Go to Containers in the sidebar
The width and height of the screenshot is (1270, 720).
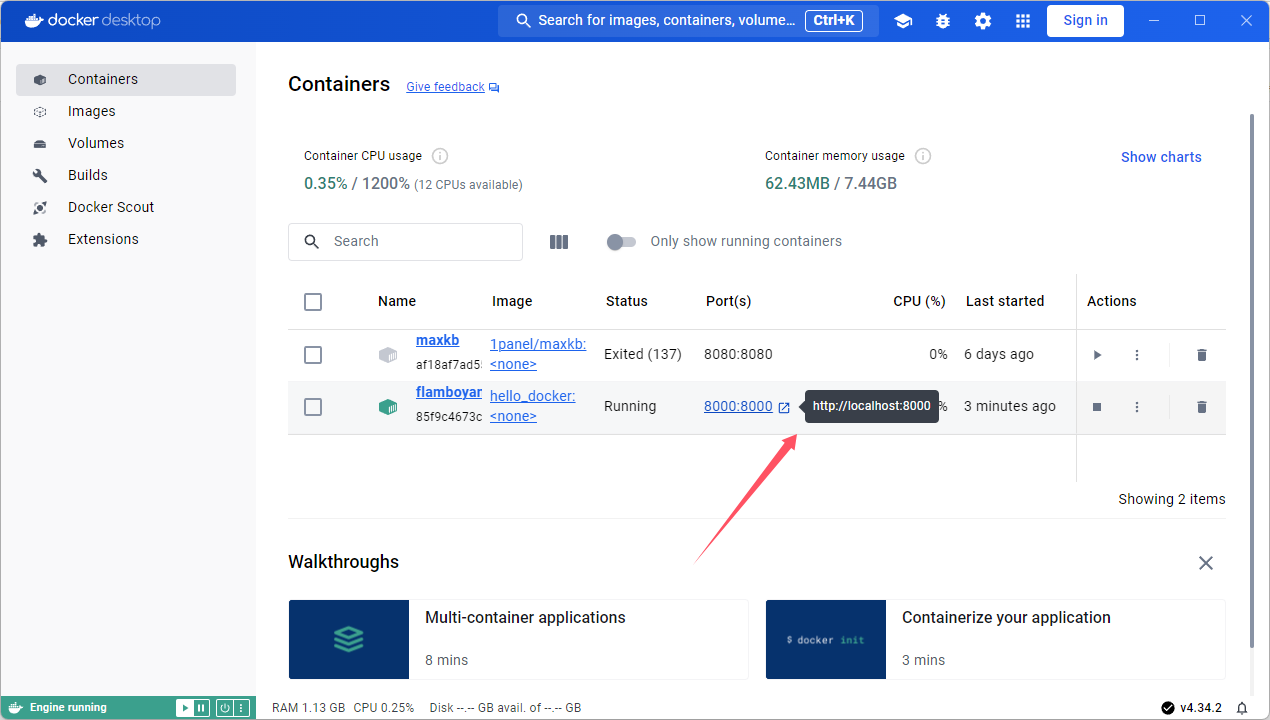(126, 80)
